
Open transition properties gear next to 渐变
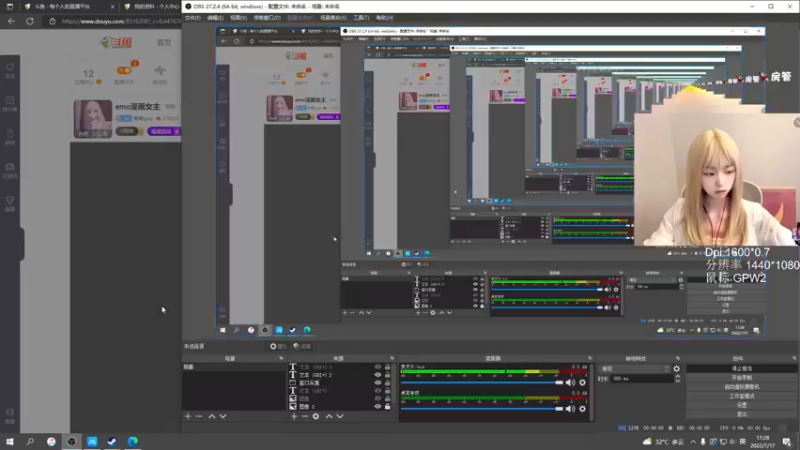pyautogui.click(x=677, y=368)
